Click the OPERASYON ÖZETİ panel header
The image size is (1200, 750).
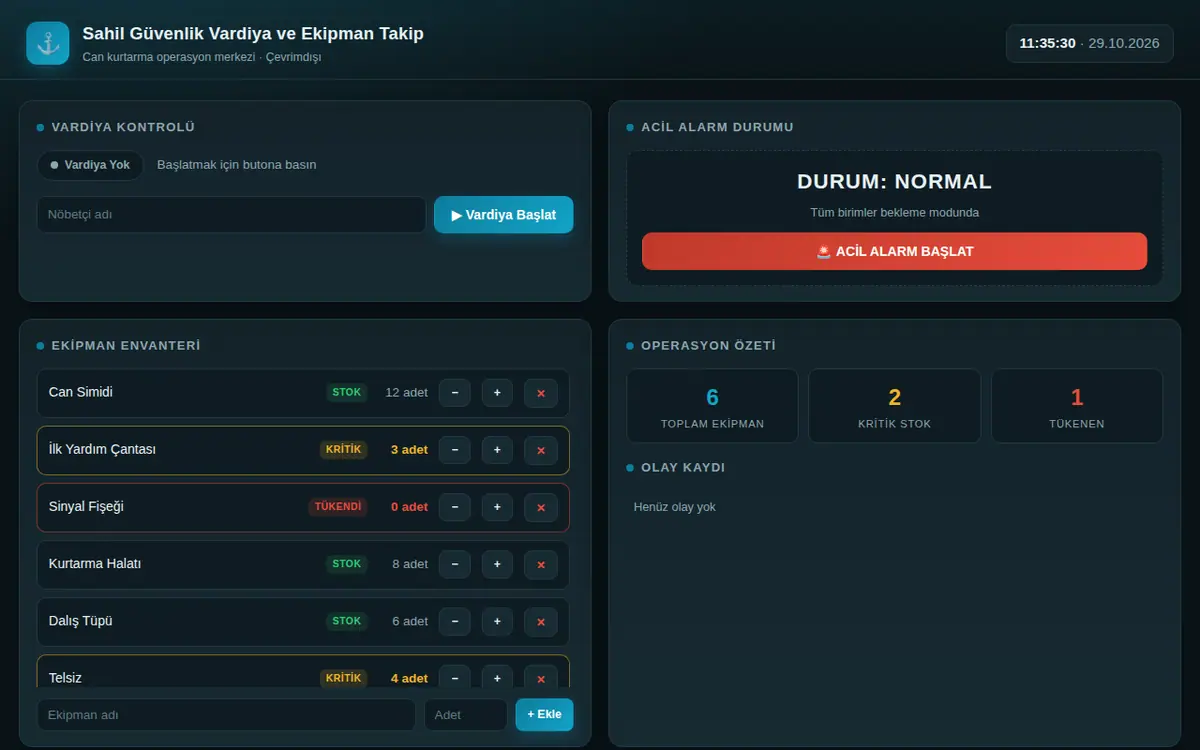[x=709, y=345]
